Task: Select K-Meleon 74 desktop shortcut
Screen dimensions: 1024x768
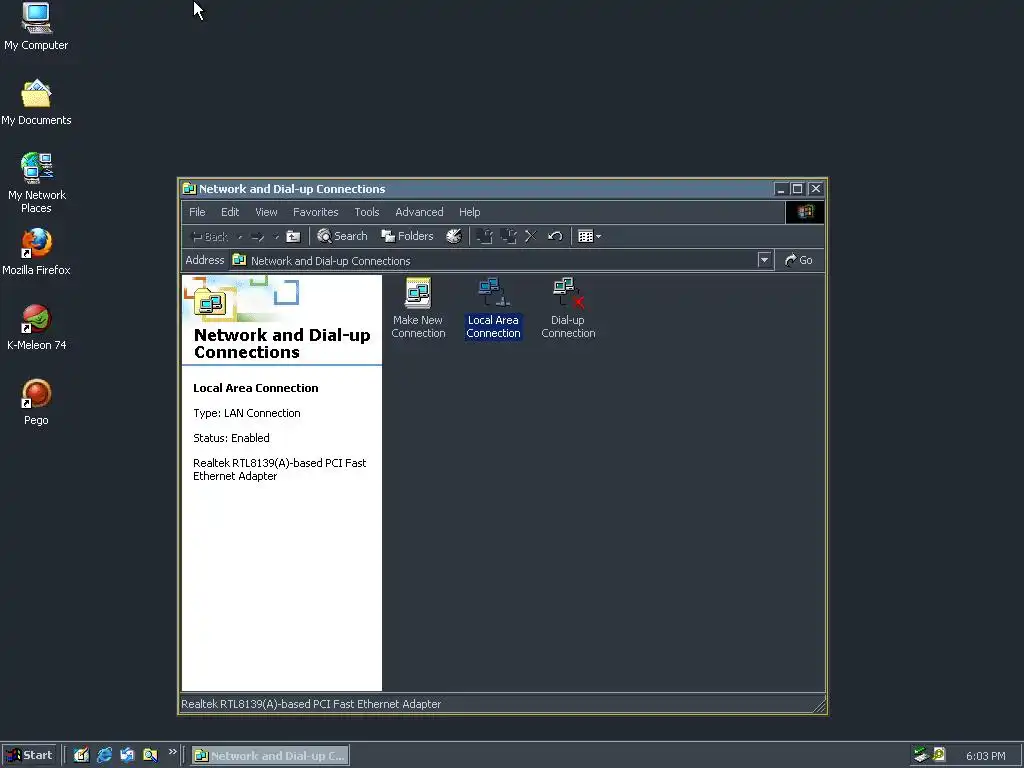Action: pyautogui.click(x=37, y=327)
